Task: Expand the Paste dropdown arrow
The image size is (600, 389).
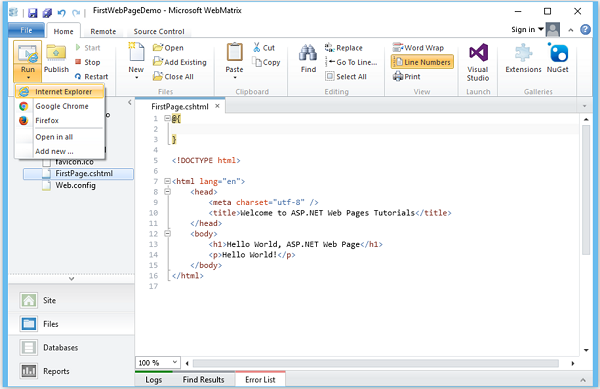Action: tap(235, 78)
